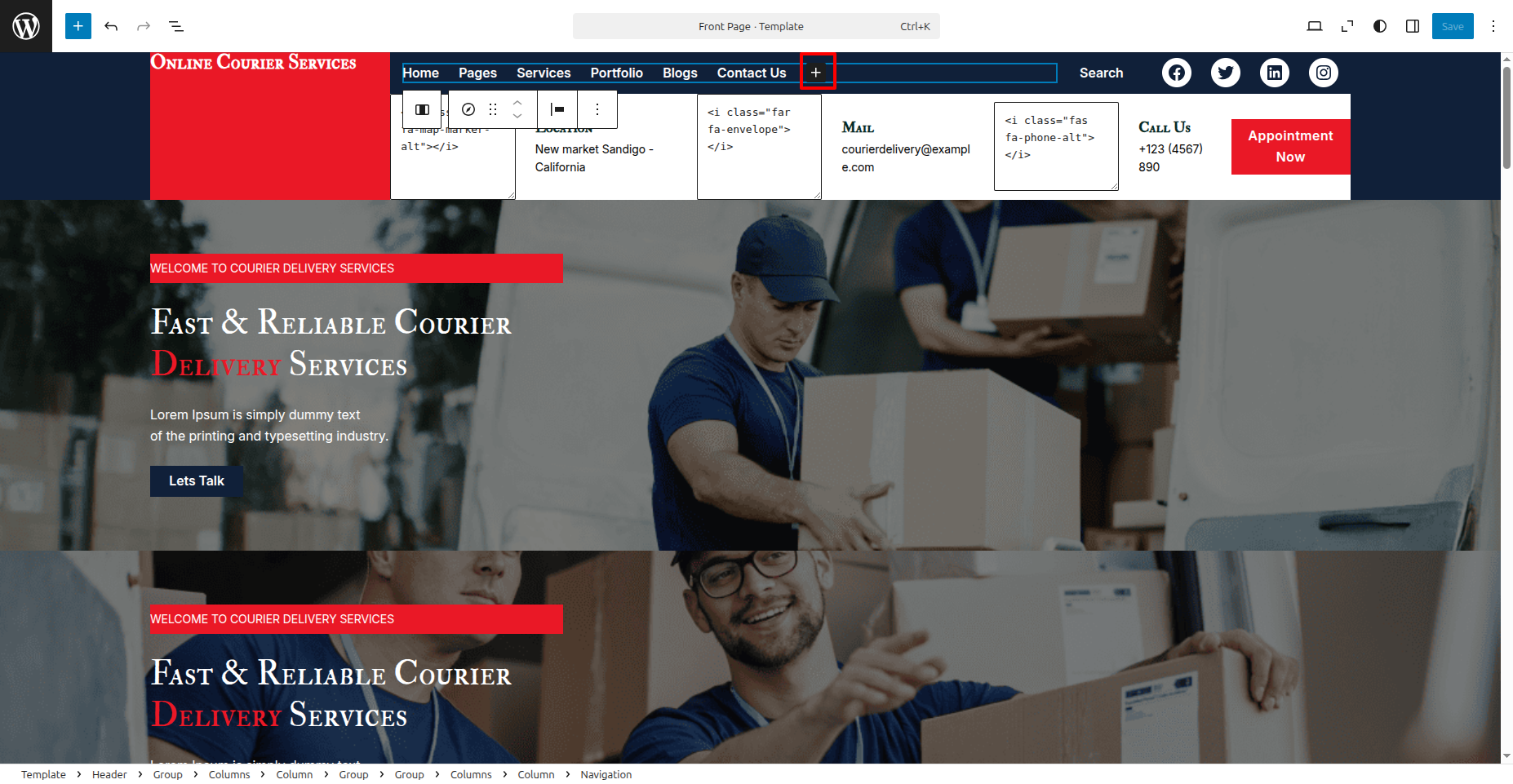1513x784 pixels.
Task: Click the WordPress logo icon
Action: click(26, 26)
